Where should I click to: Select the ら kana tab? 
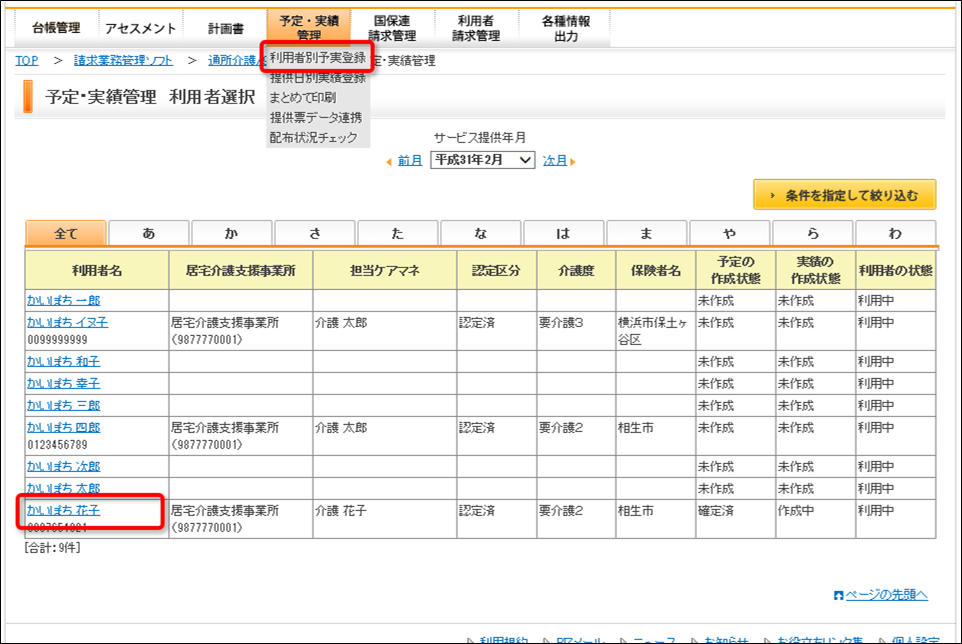[x=812, y=234]
